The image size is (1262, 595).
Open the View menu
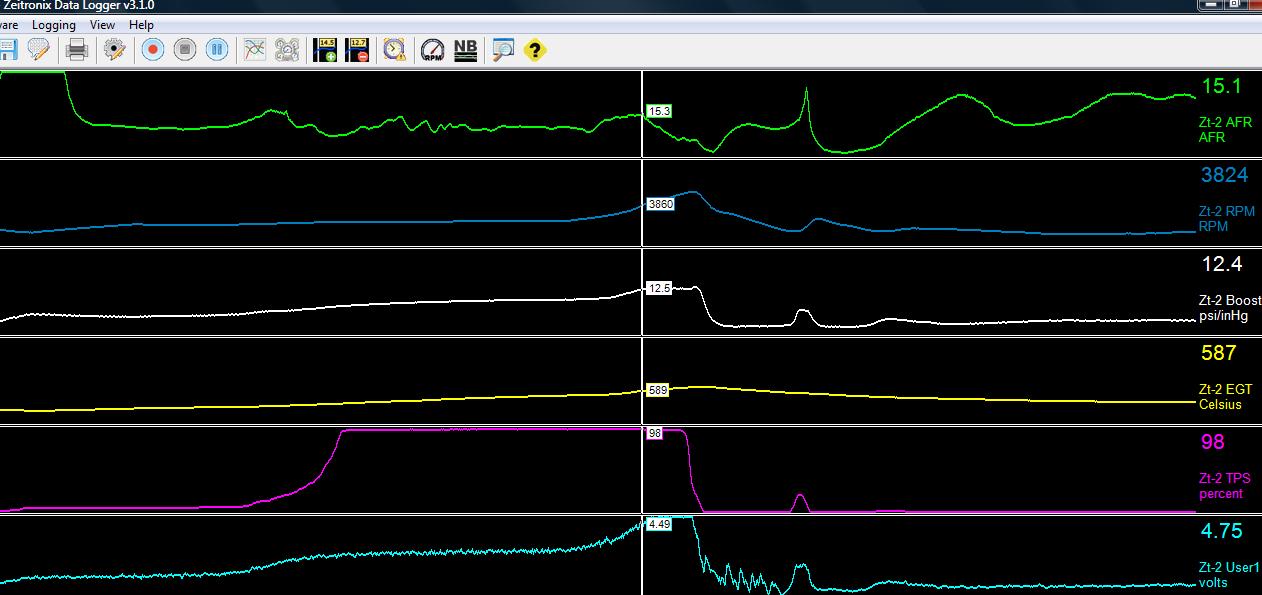pos(101,24)
